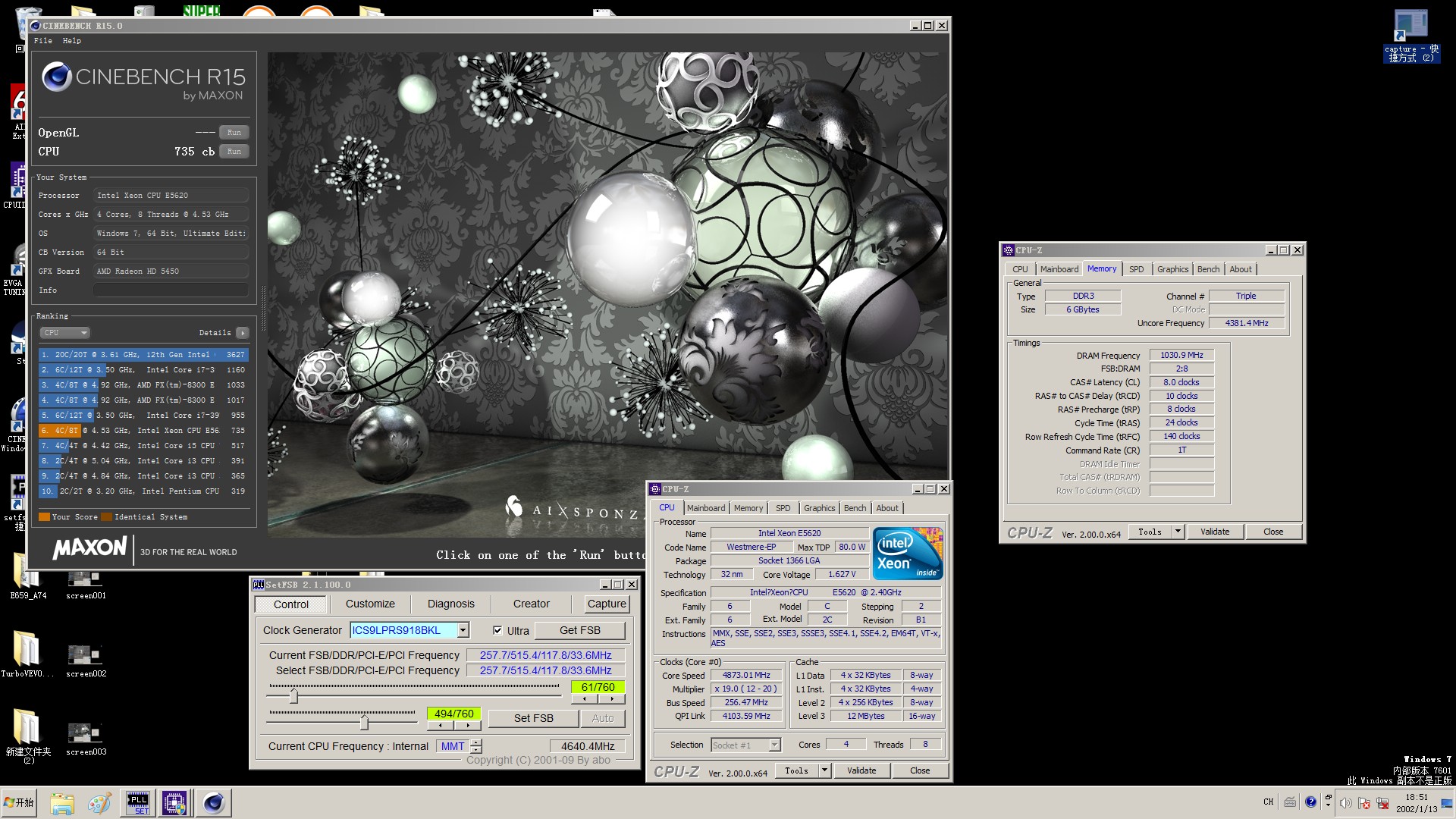This screenshot has height=819, width=1456.
Task: Switch to SPD tab in CPU-Z Memory window
Action: click(x=1136, y=269)
